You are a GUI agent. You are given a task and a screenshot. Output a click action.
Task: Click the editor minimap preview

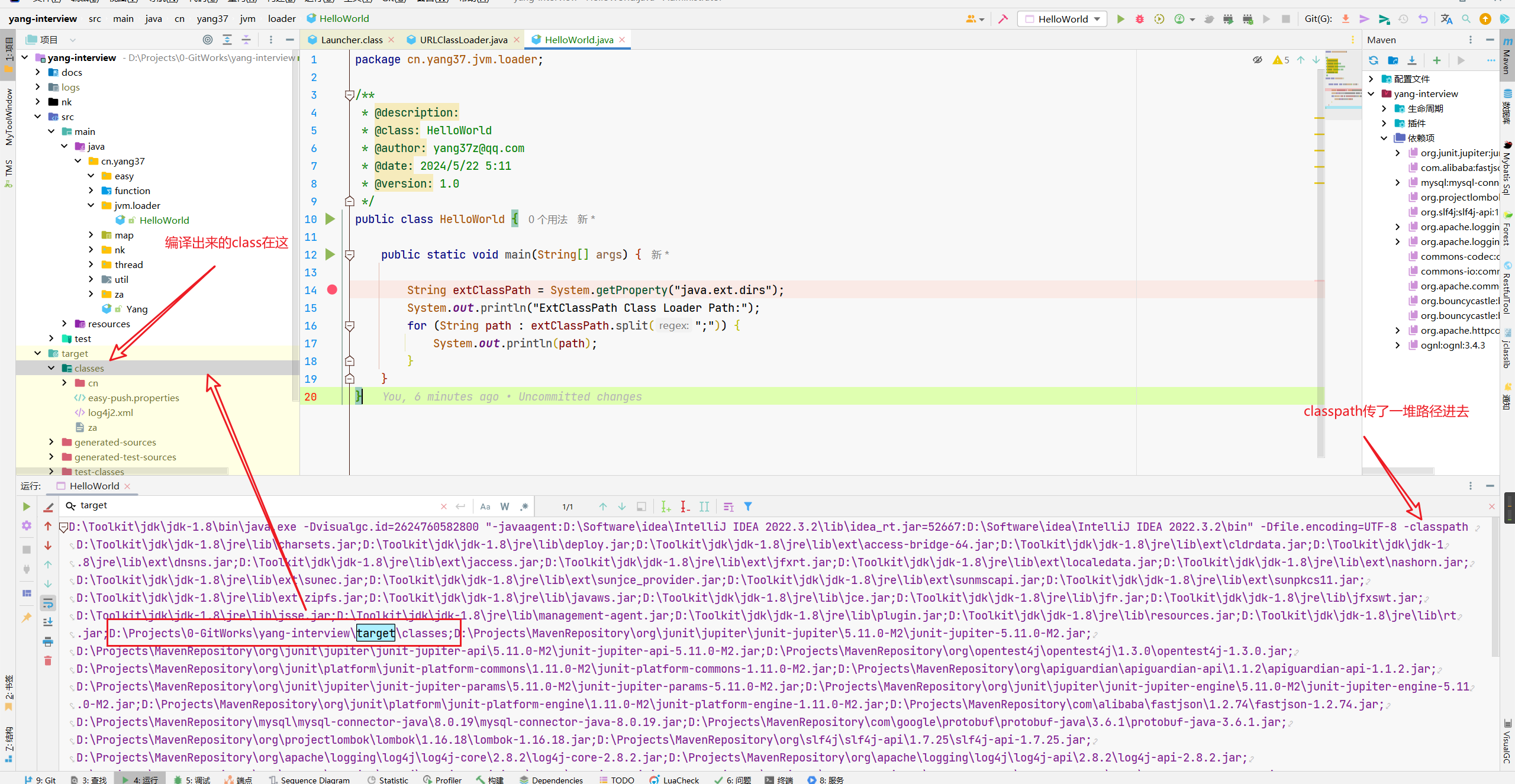[x=1343, y=85]
